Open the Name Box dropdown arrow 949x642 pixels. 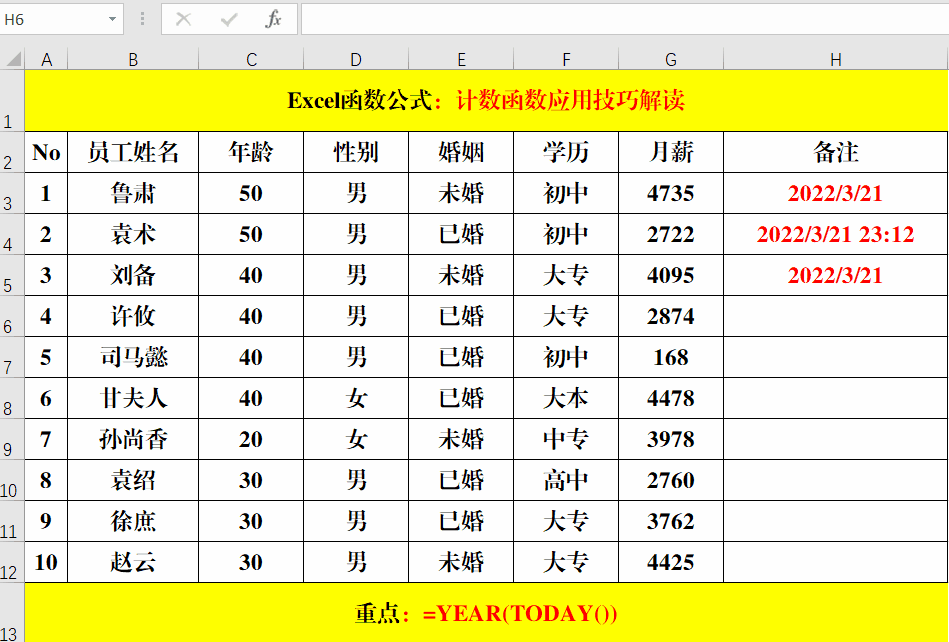pyautogui.click(x=112, y=19)
